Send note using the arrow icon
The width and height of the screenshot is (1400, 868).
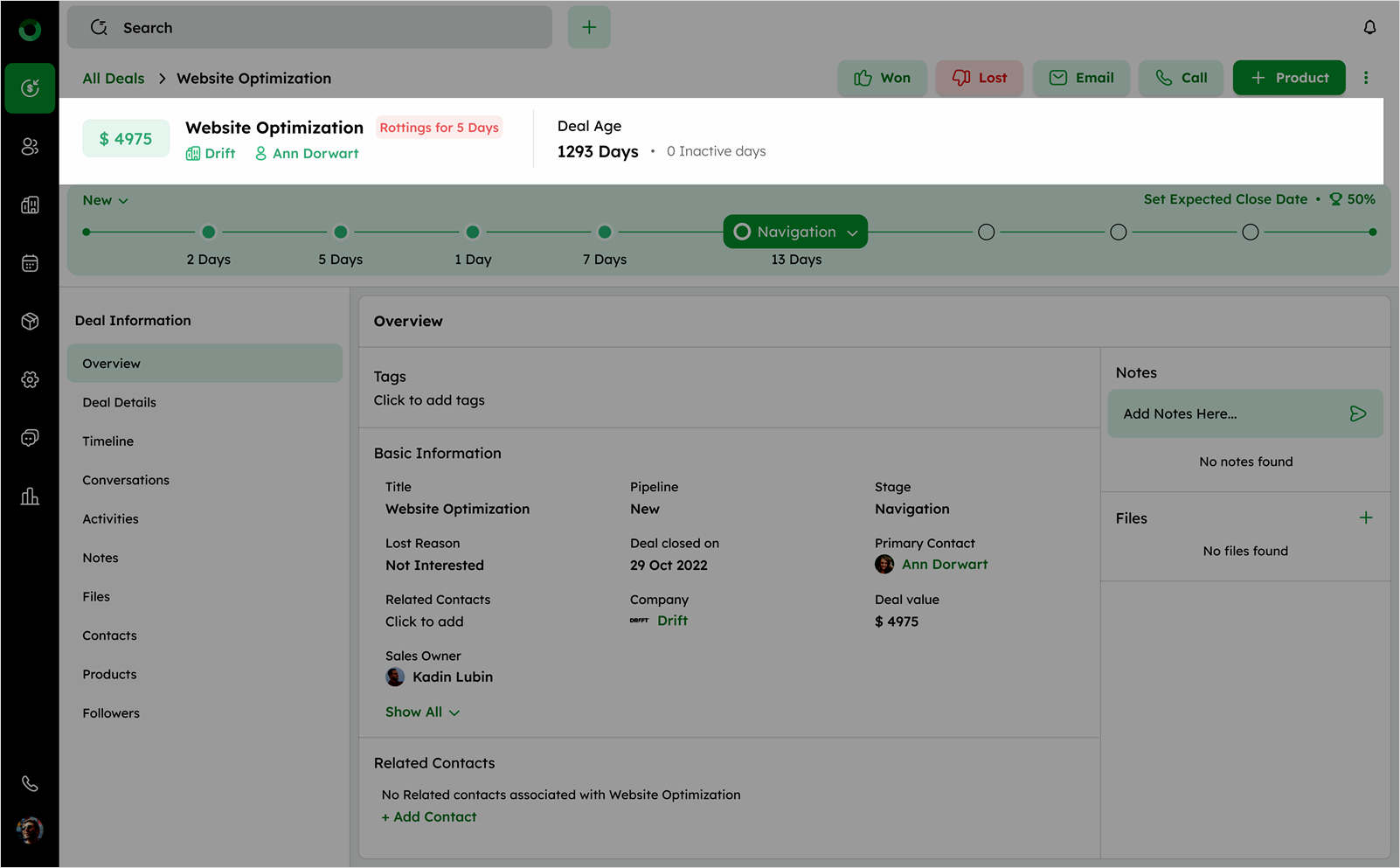[x=1357, y=413]
